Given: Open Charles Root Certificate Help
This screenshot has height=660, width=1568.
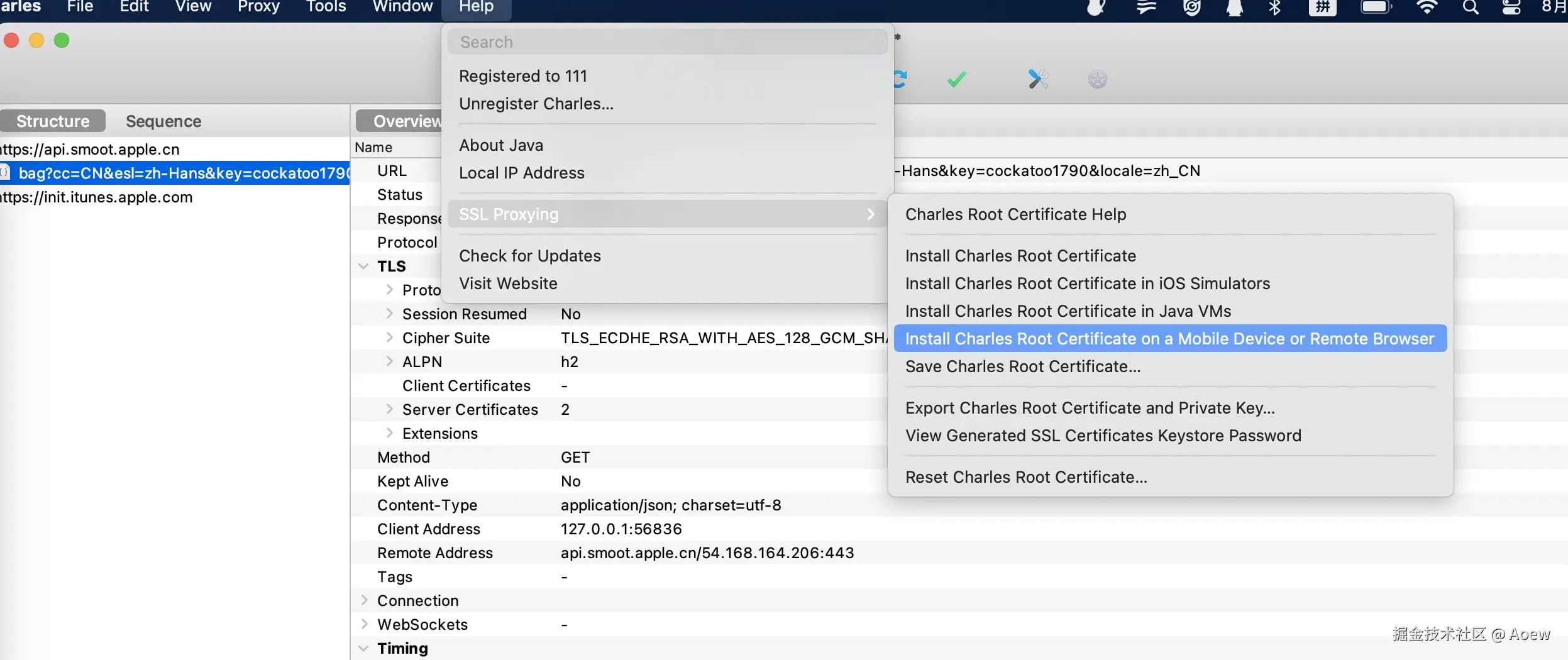Looking at the screenshot, I should pyautogui.click(x=1170, y=214).
